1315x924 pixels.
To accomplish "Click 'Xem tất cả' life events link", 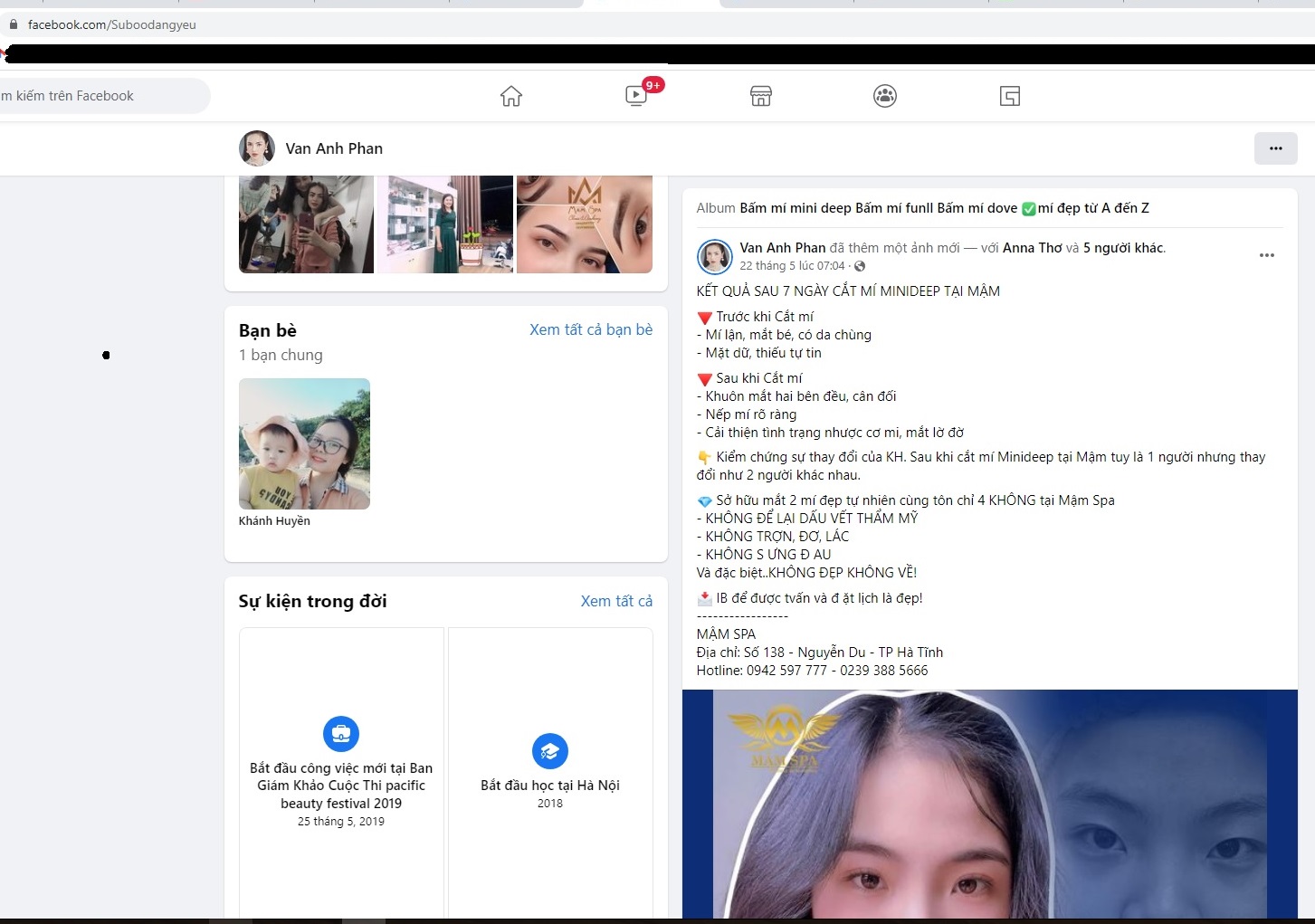I will [x=616, y=601].
